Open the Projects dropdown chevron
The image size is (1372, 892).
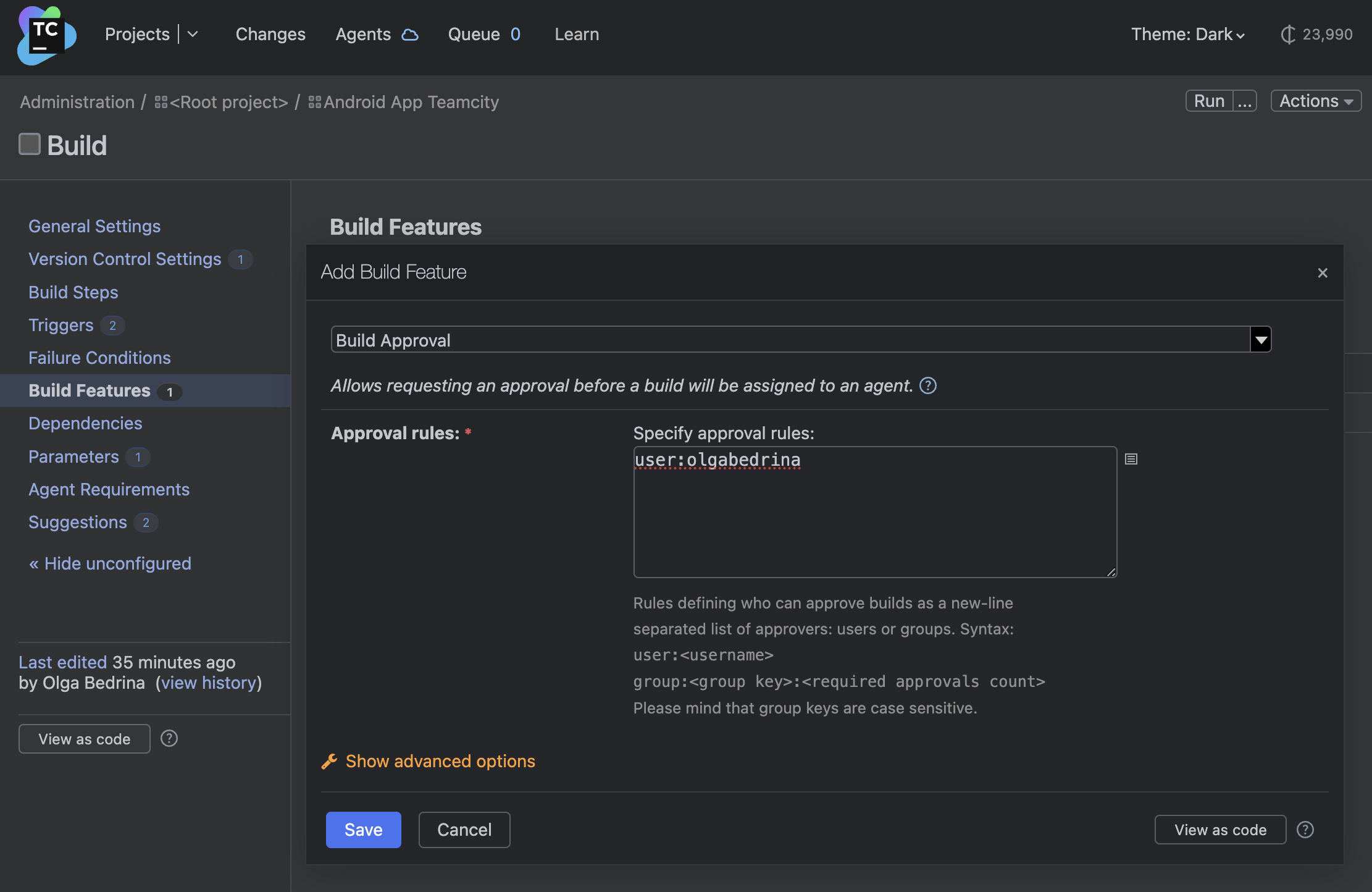(193, 35)
